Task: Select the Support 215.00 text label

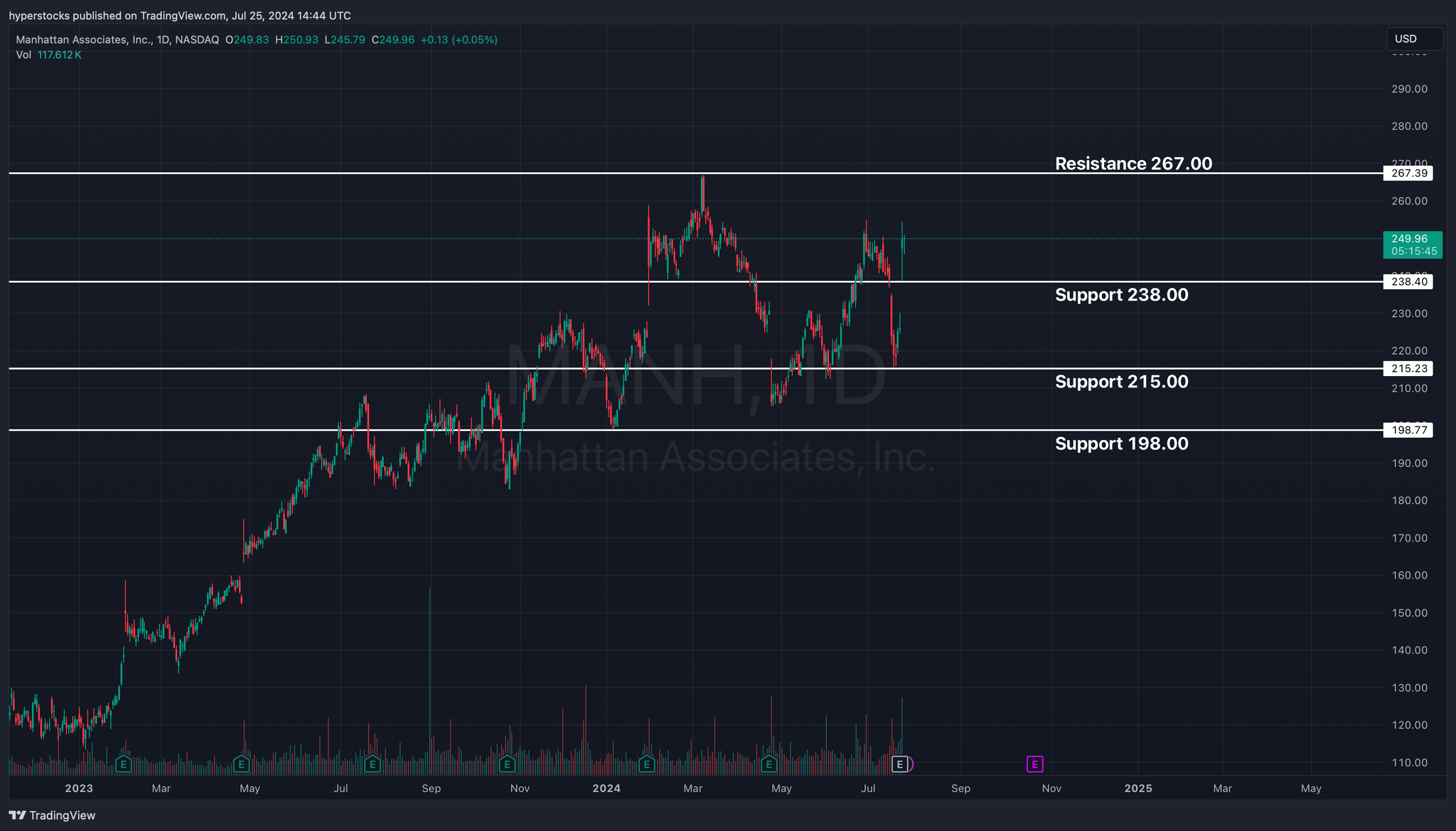Action: [x=1121, y=381]
